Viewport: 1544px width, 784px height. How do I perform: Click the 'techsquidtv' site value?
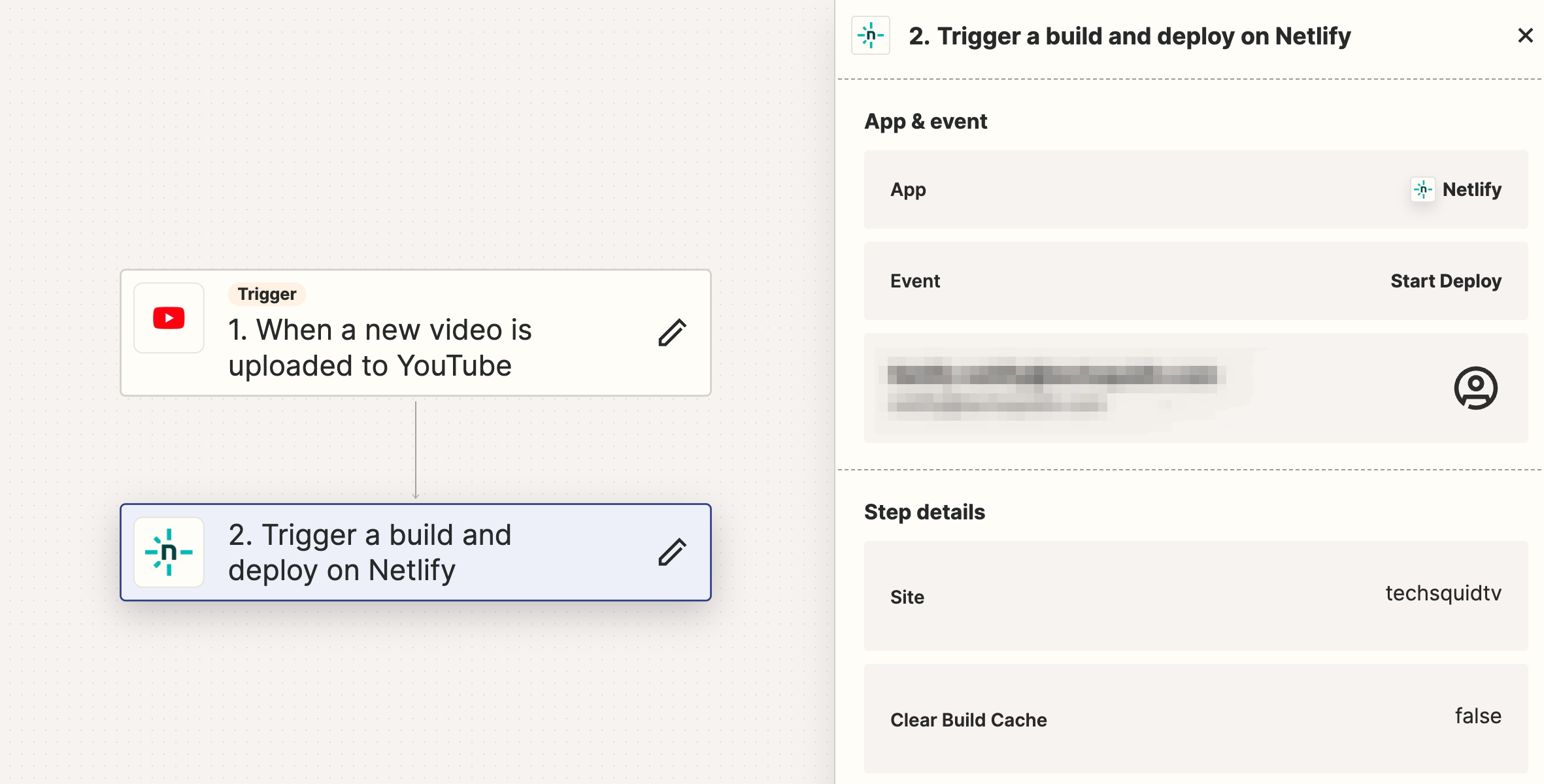[x=1443, y=593]
